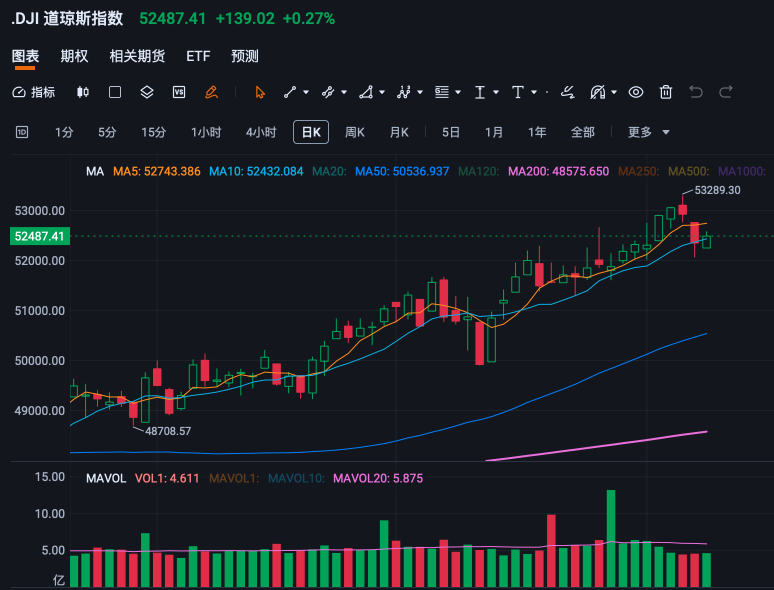774x590 pixels.
Task: Select the parallel channel drawing tool
Action: click(x=328, y=92)
